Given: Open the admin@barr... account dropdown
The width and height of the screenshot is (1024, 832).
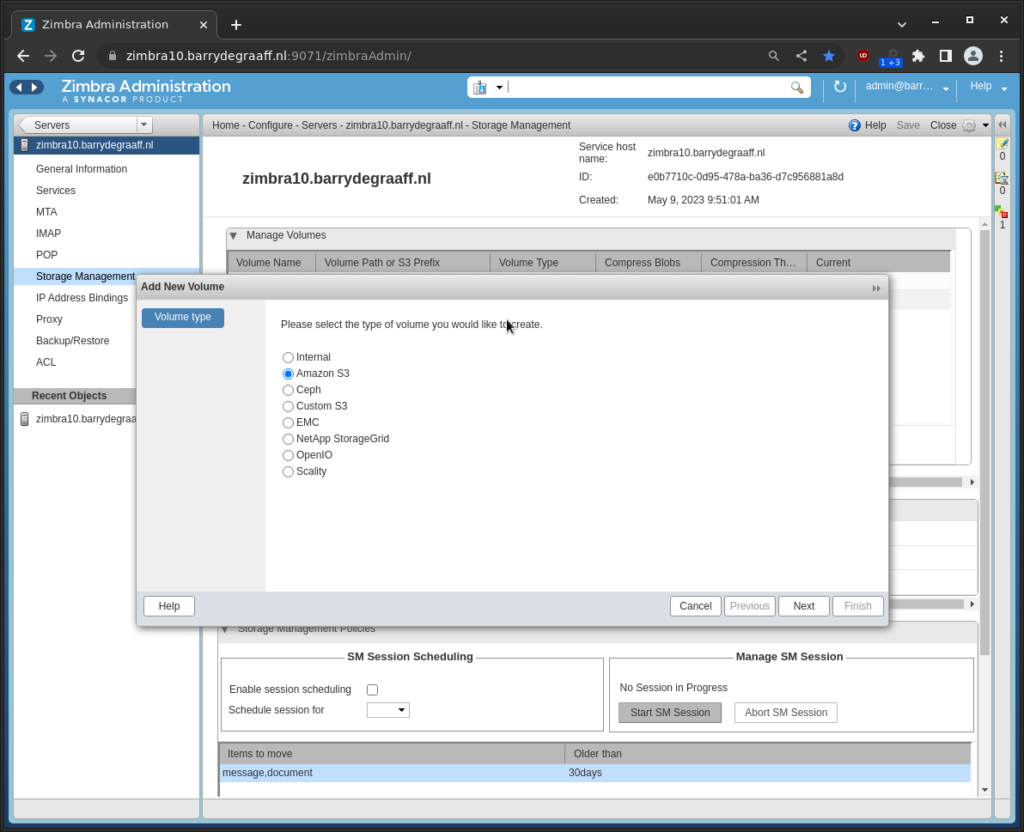Looking at the screenshot, I should pos(946,88).
